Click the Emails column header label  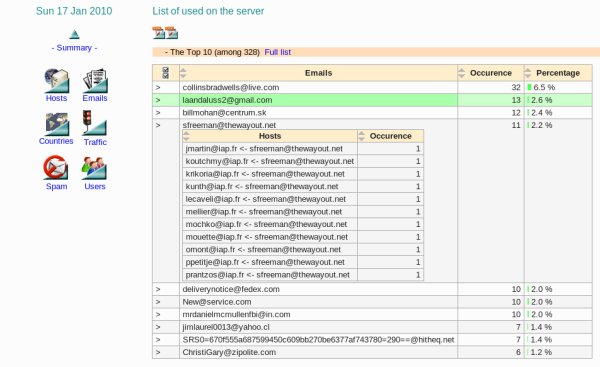tap(318, 73)
